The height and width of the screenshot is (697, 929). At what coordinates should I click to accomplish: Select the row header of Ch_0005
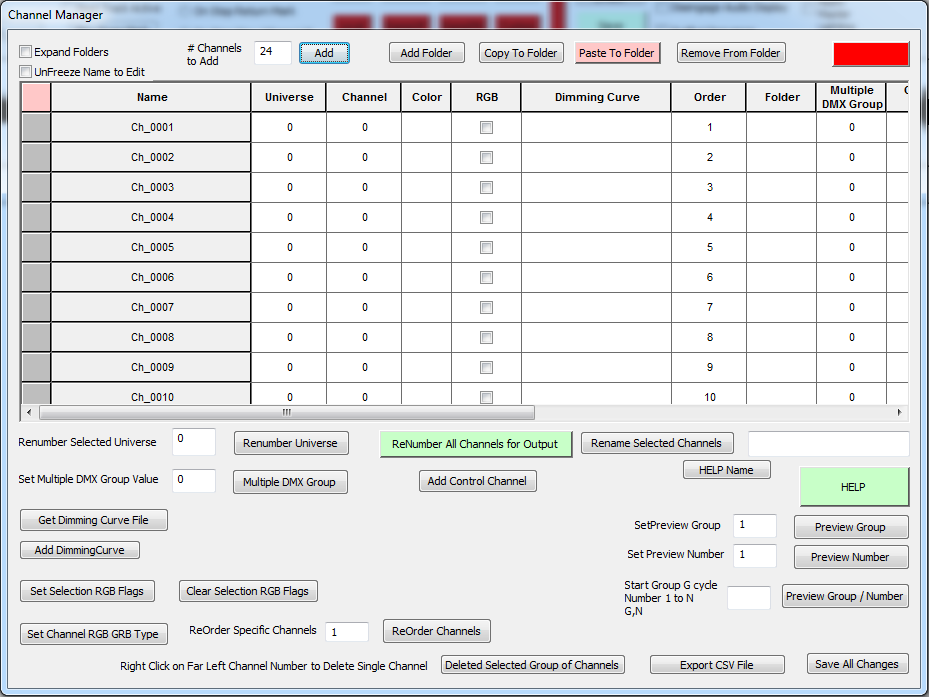[x=36, y=247]
